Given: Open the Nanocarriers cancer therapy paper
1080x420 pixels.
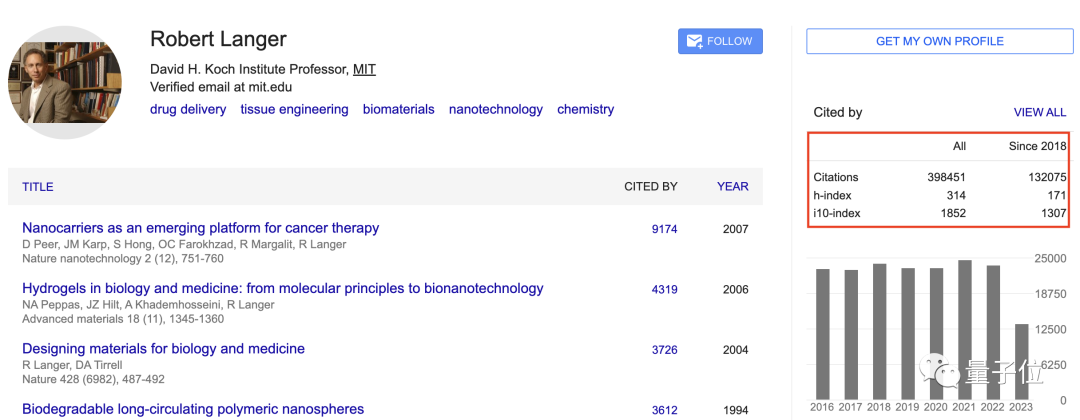Looking at the screenshot, I should coord(200,228).
